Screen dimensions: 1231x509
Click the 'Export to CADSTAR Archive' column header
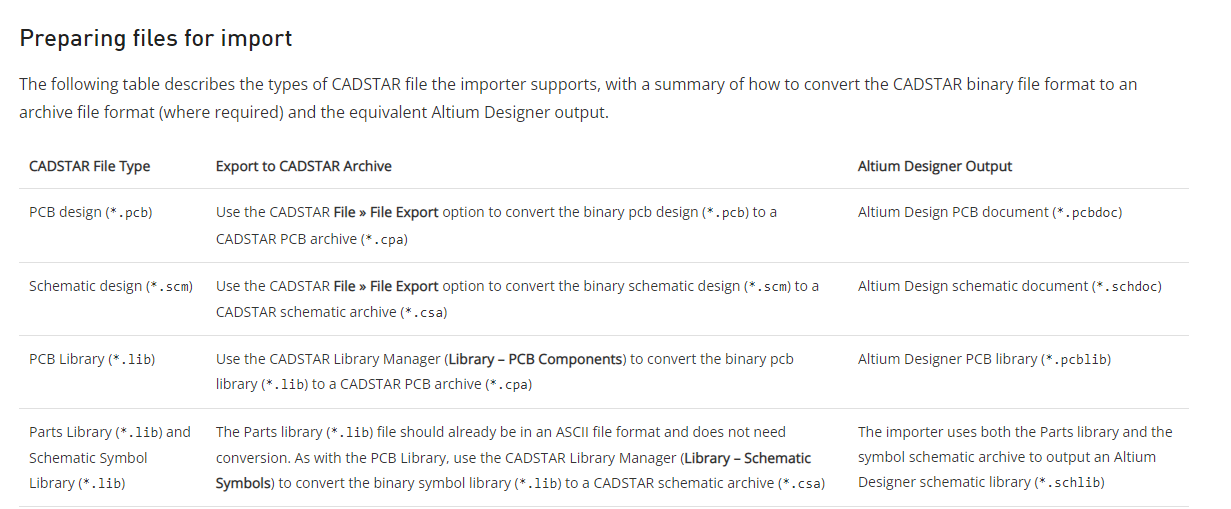pos(304,166)
